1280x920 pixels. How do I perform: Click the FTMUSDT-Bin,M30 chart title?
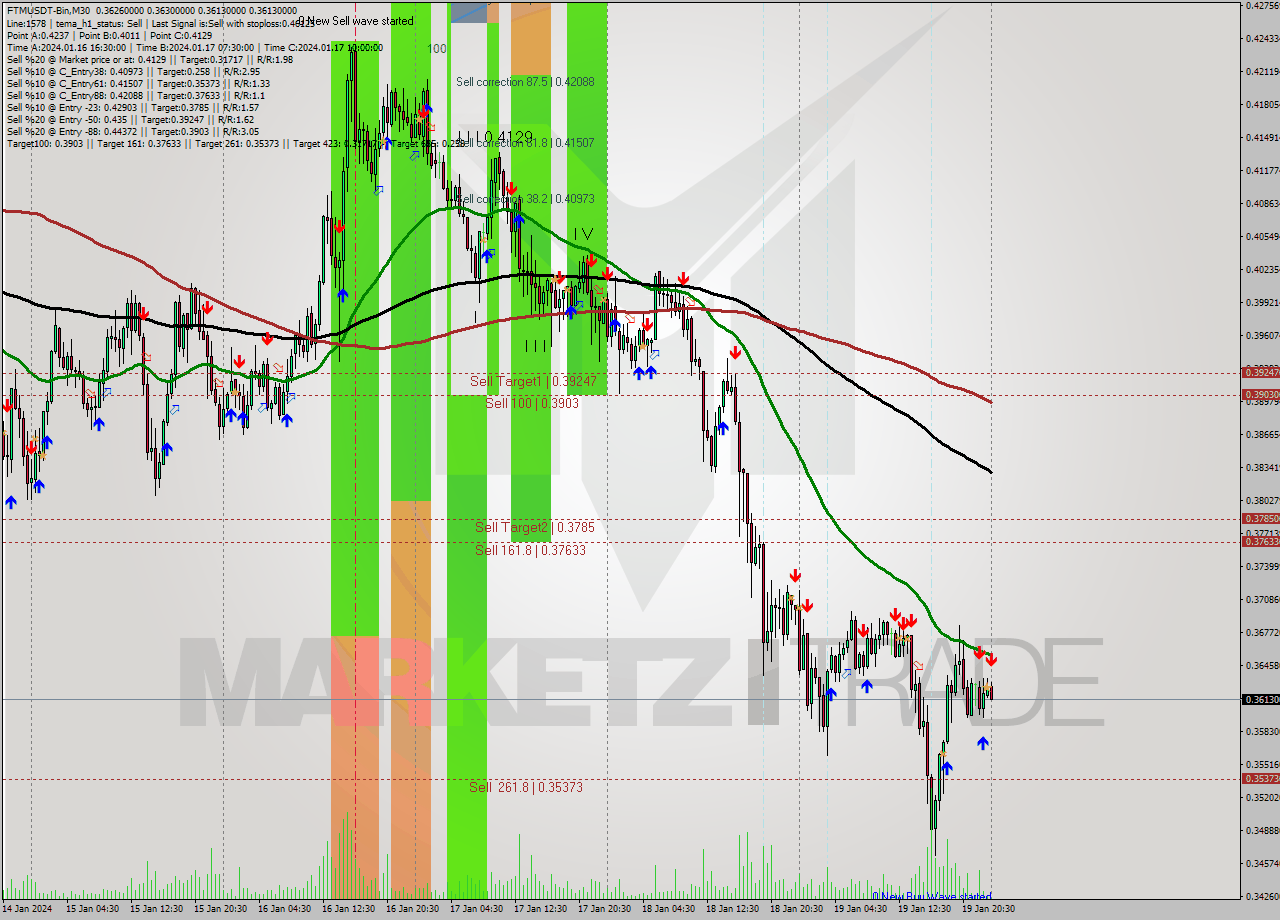coord(47,11)
